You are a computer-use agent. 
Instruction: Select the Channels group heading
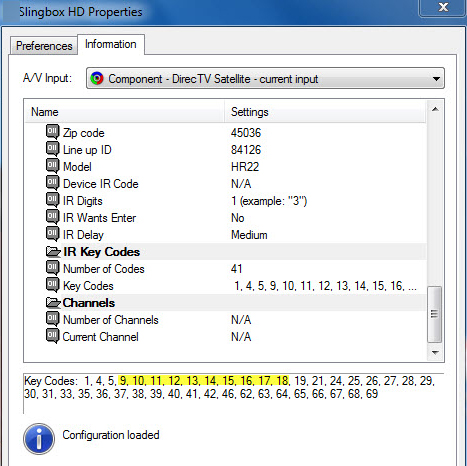coord(89,303)
